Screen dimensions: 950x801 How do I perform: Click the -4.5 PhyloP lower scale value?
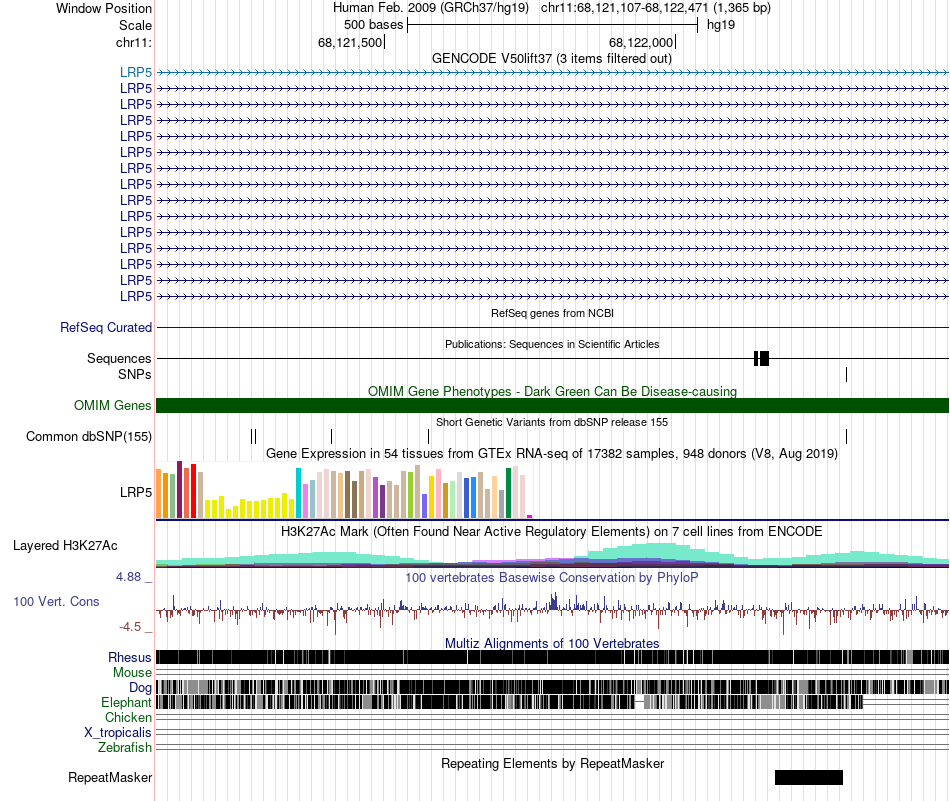(x=130, y=627)
